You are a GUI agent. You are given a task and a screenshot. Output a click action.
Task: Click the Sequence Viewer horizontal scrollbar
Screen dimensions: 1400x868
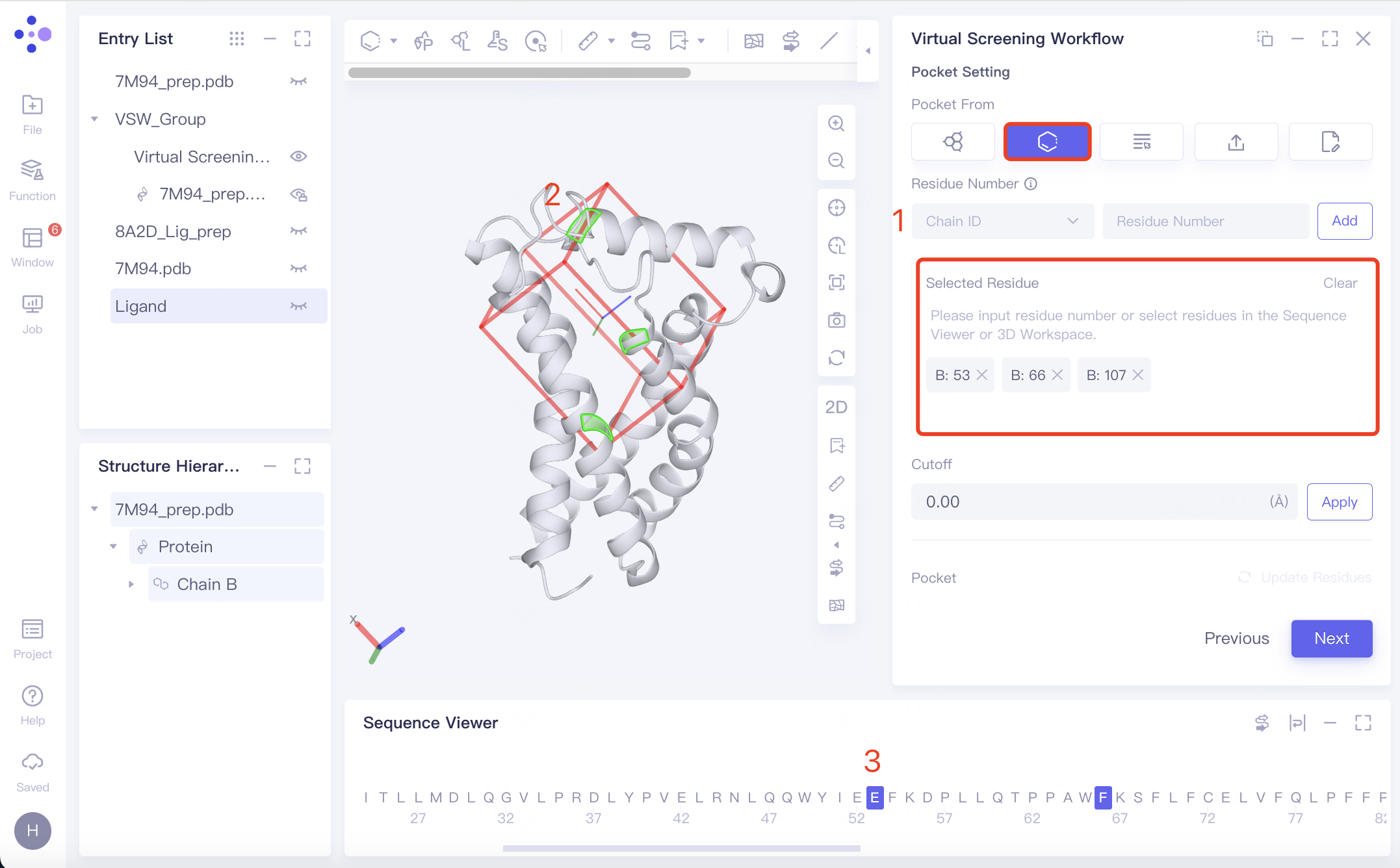[681, 849]
